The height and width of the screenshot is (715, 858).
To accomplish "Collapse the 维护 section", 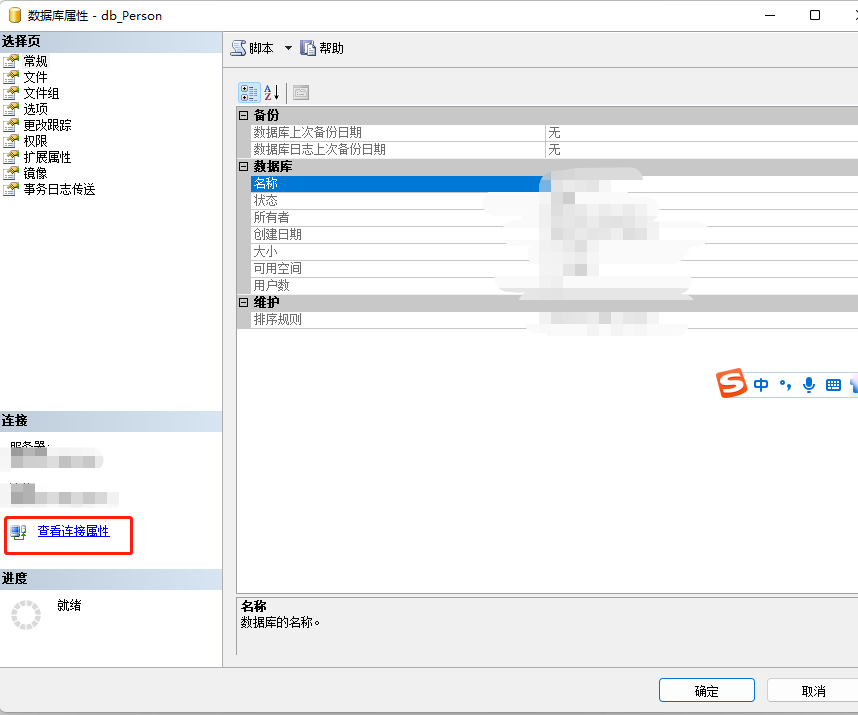I will tap(244, 303).
